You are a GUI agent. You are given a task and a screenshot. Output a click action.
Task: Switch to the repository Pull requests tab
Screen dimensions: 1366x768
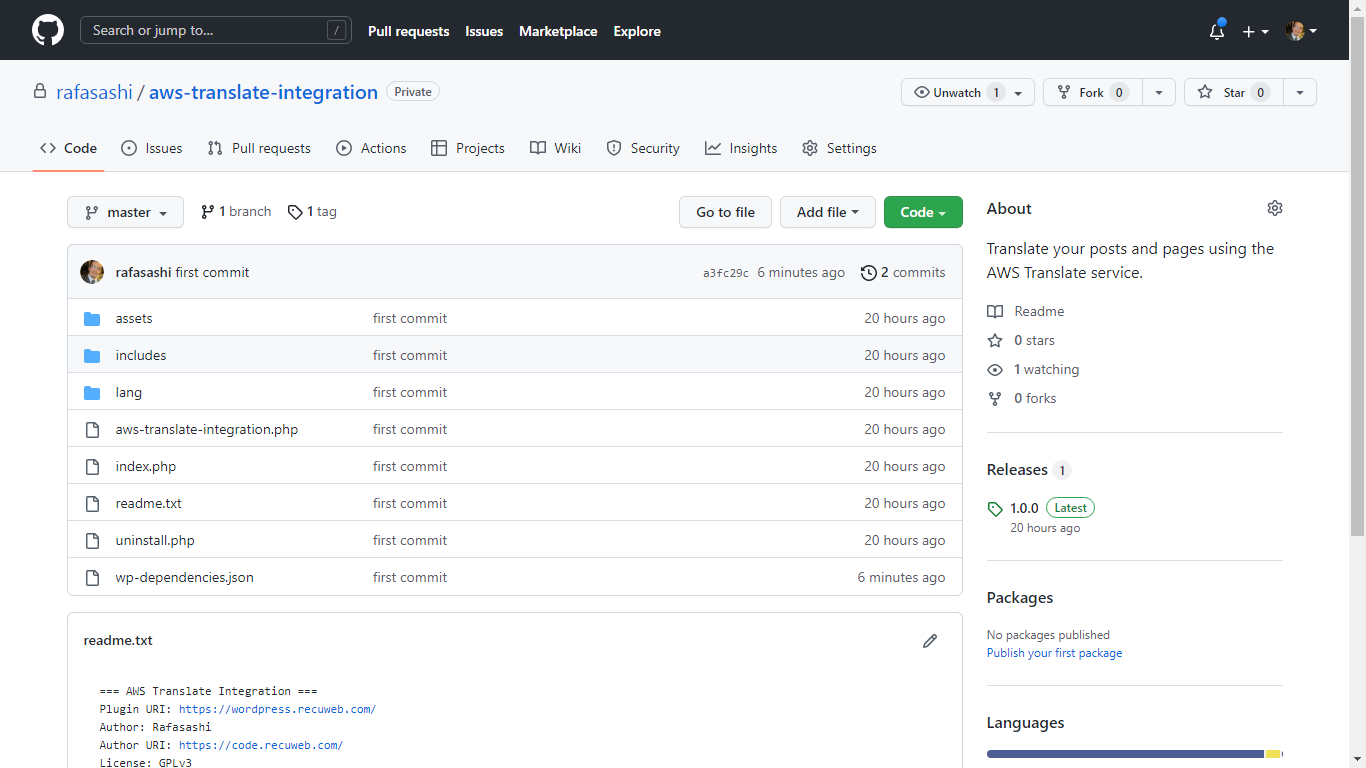pyautogui.click(x=259, y=148)
